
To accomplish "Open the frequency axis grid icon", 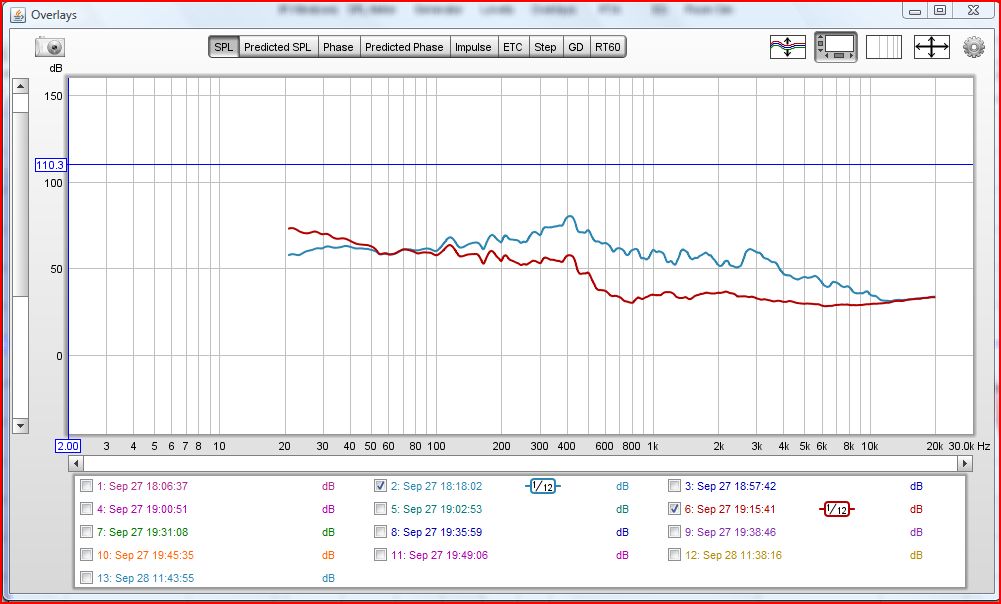I will pos(884,47).
